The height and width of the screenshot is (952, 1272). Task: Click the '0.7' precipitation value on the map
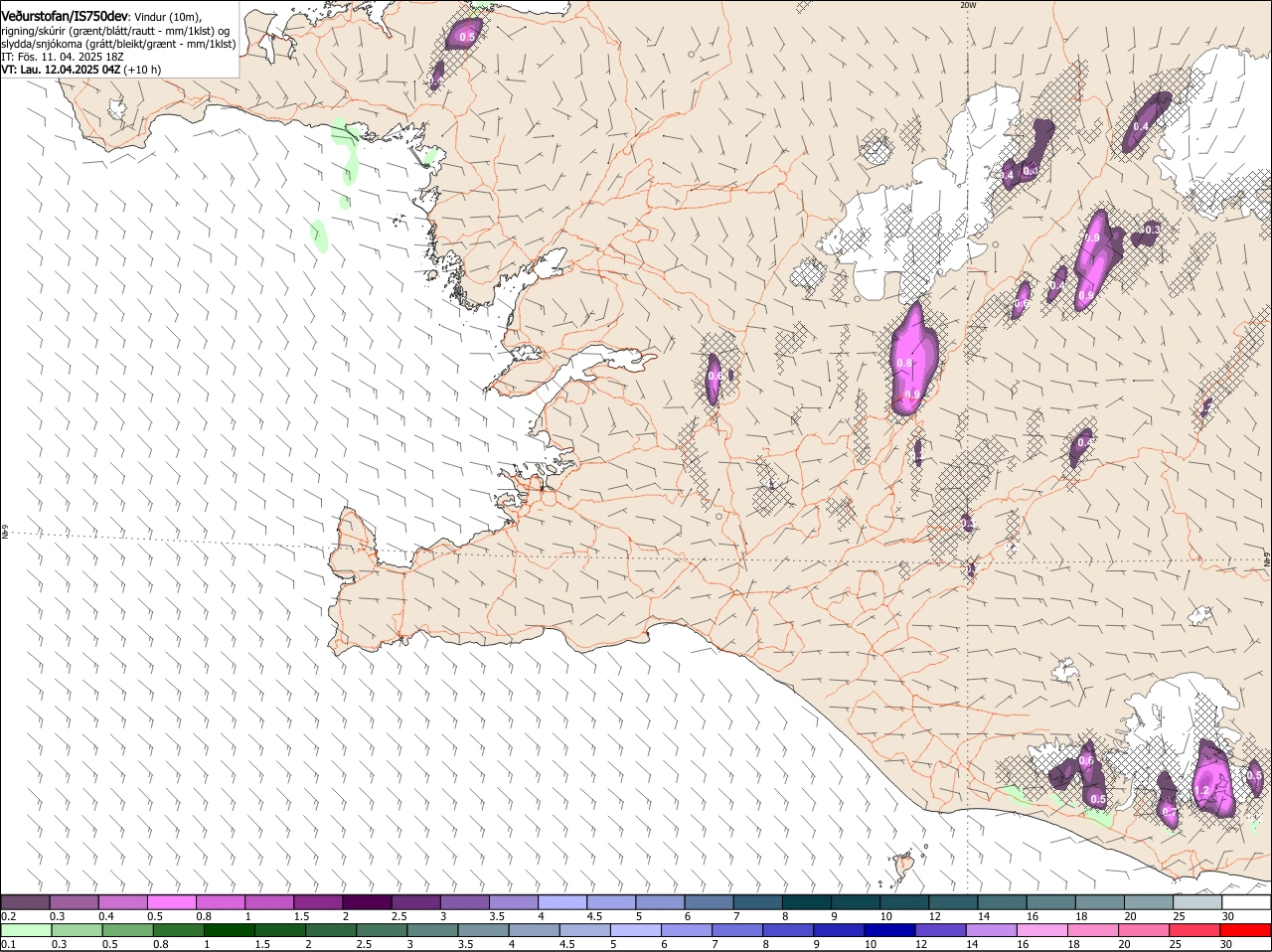pos(1169,812)
